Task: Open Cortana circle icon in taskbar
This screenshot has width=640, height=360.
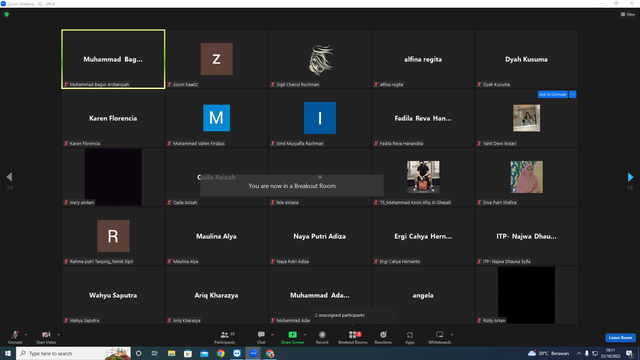Action: [139, 353]
